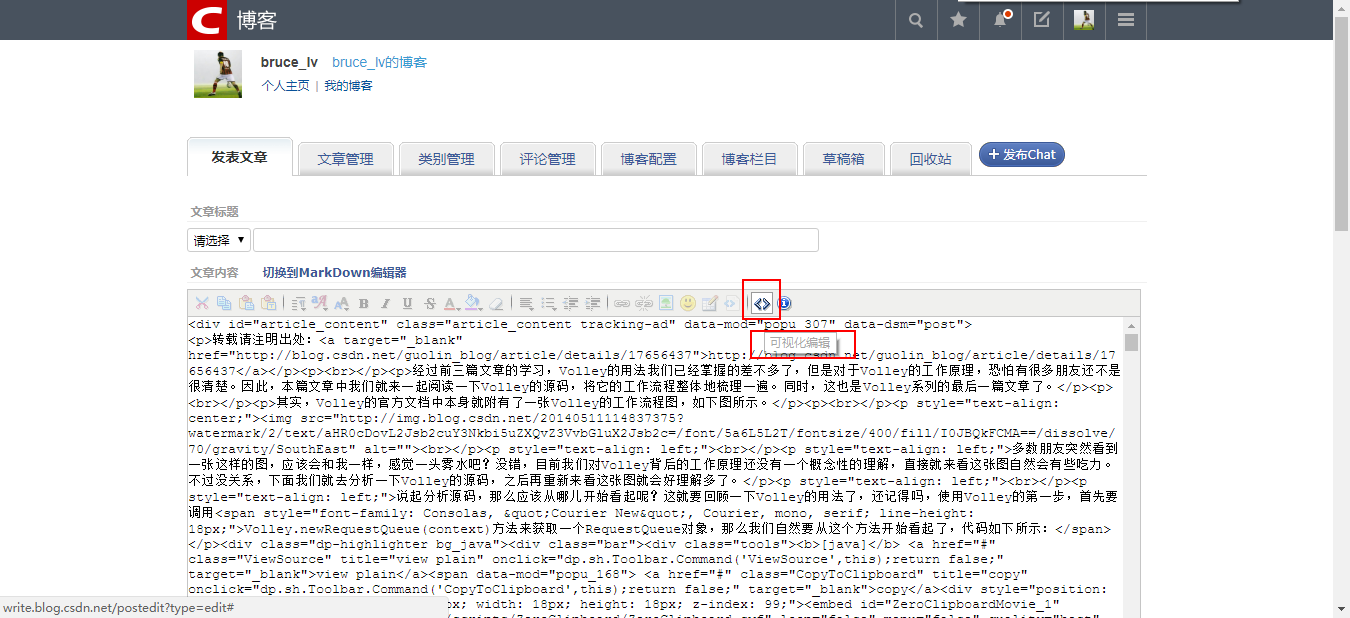Switch to the 文章管理 tab

[345, 159]
